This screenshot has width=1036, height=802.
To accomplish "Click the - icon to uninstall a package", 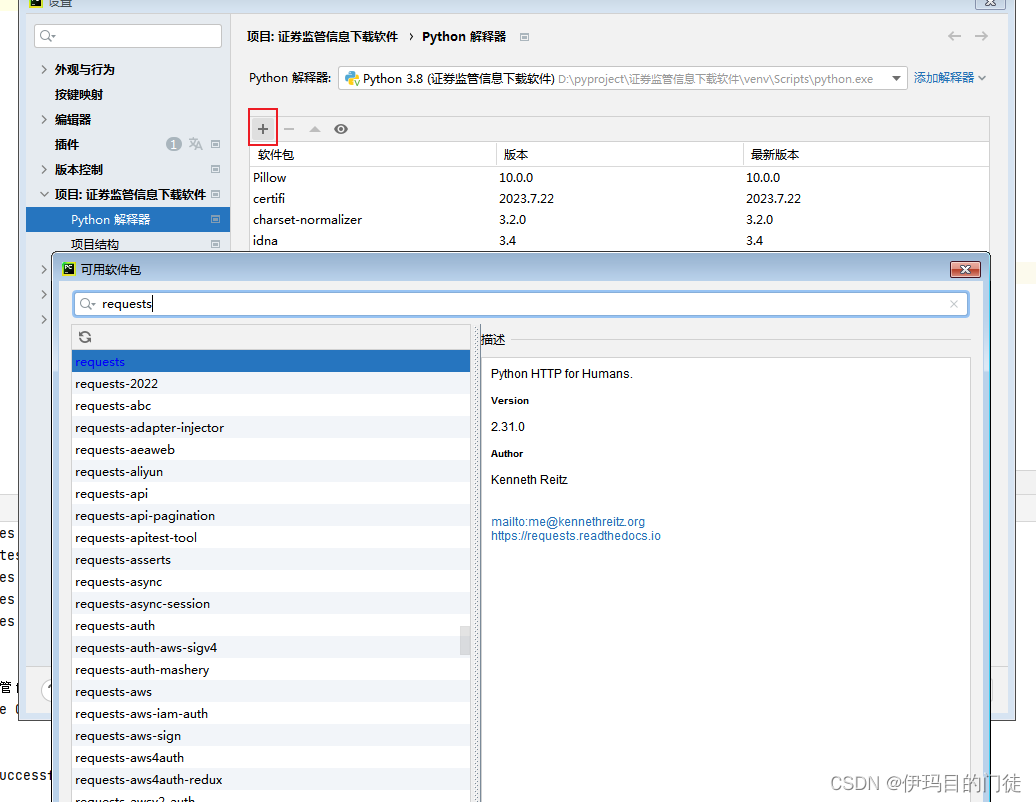I will (x=287, y=127).
